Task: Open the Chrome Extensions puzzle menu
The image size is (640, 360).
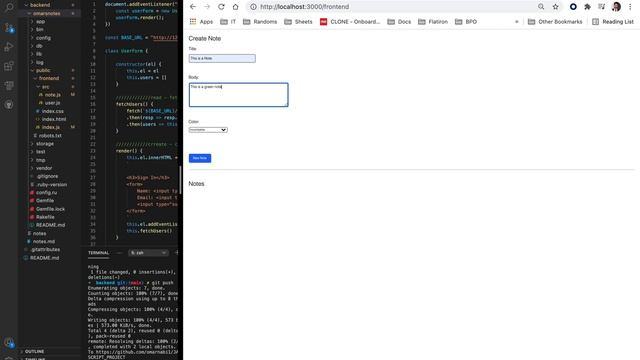Action: (x=587, y=7)
